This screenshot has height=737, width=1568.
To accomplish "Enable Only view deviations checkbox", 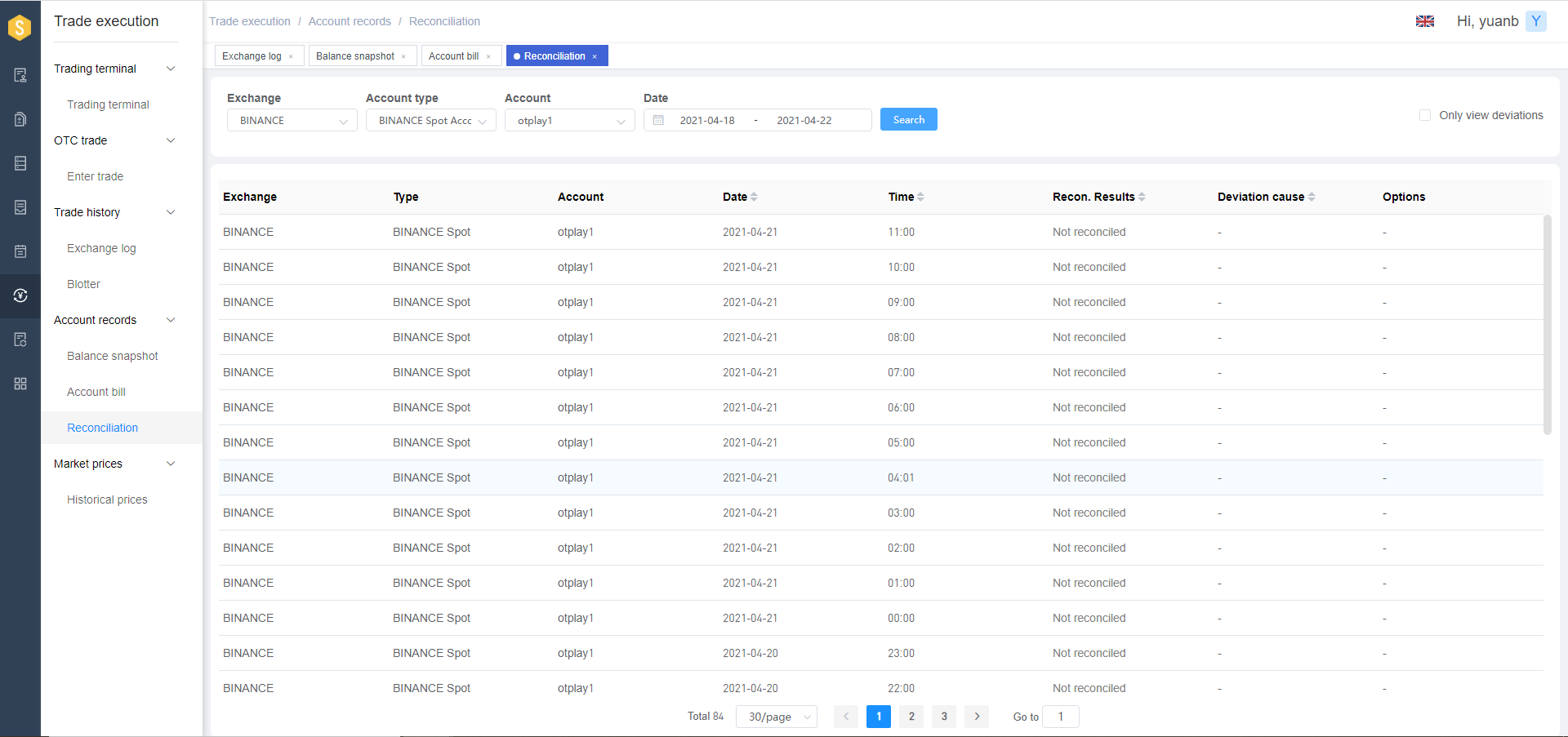I will (1425, 115).
